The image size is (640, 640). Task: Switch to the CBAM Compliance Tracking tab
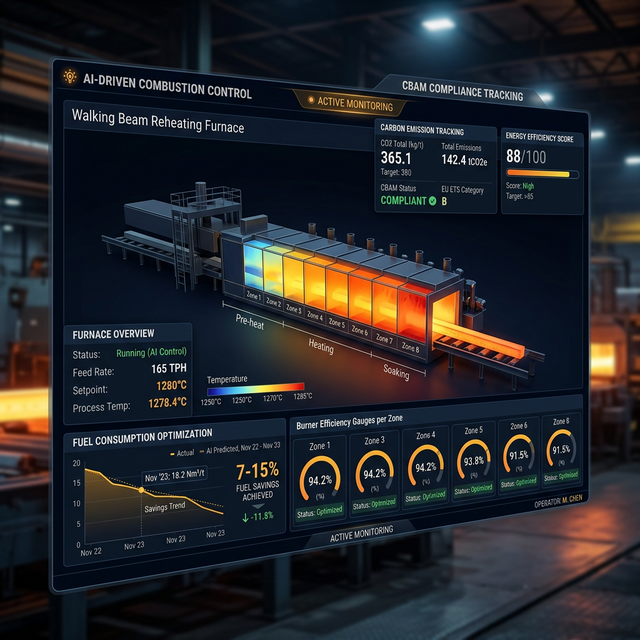[460, 94]
